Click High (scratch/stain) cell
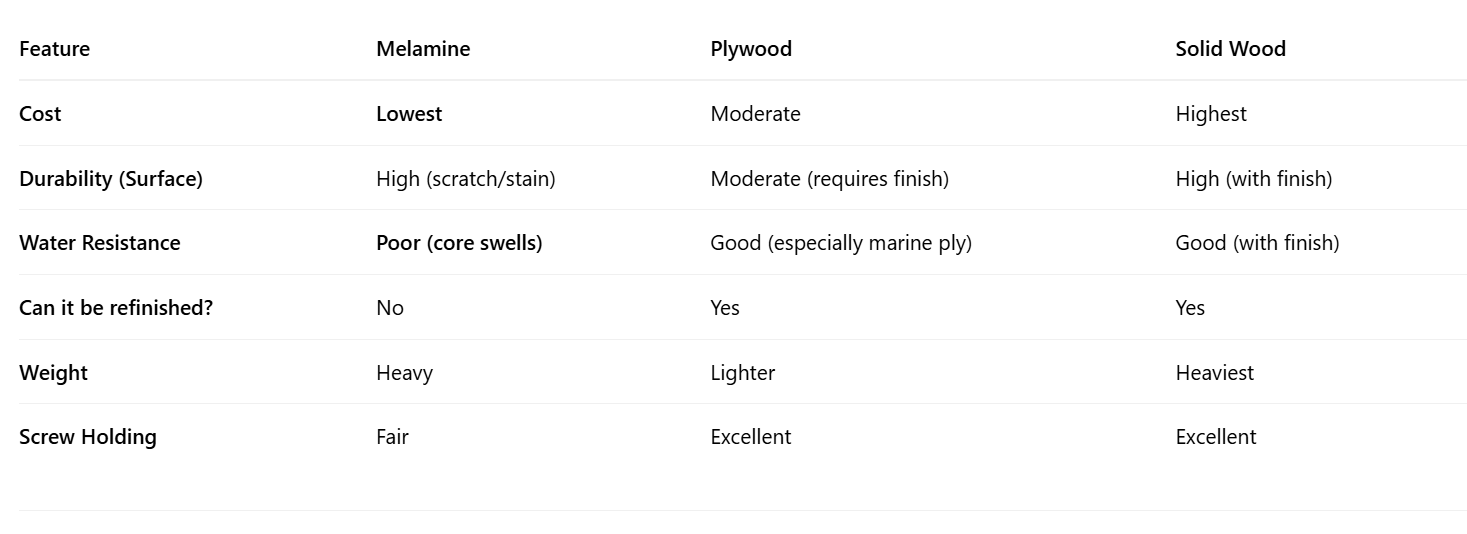Screen dimensions: 1467x534 [465, 179]
